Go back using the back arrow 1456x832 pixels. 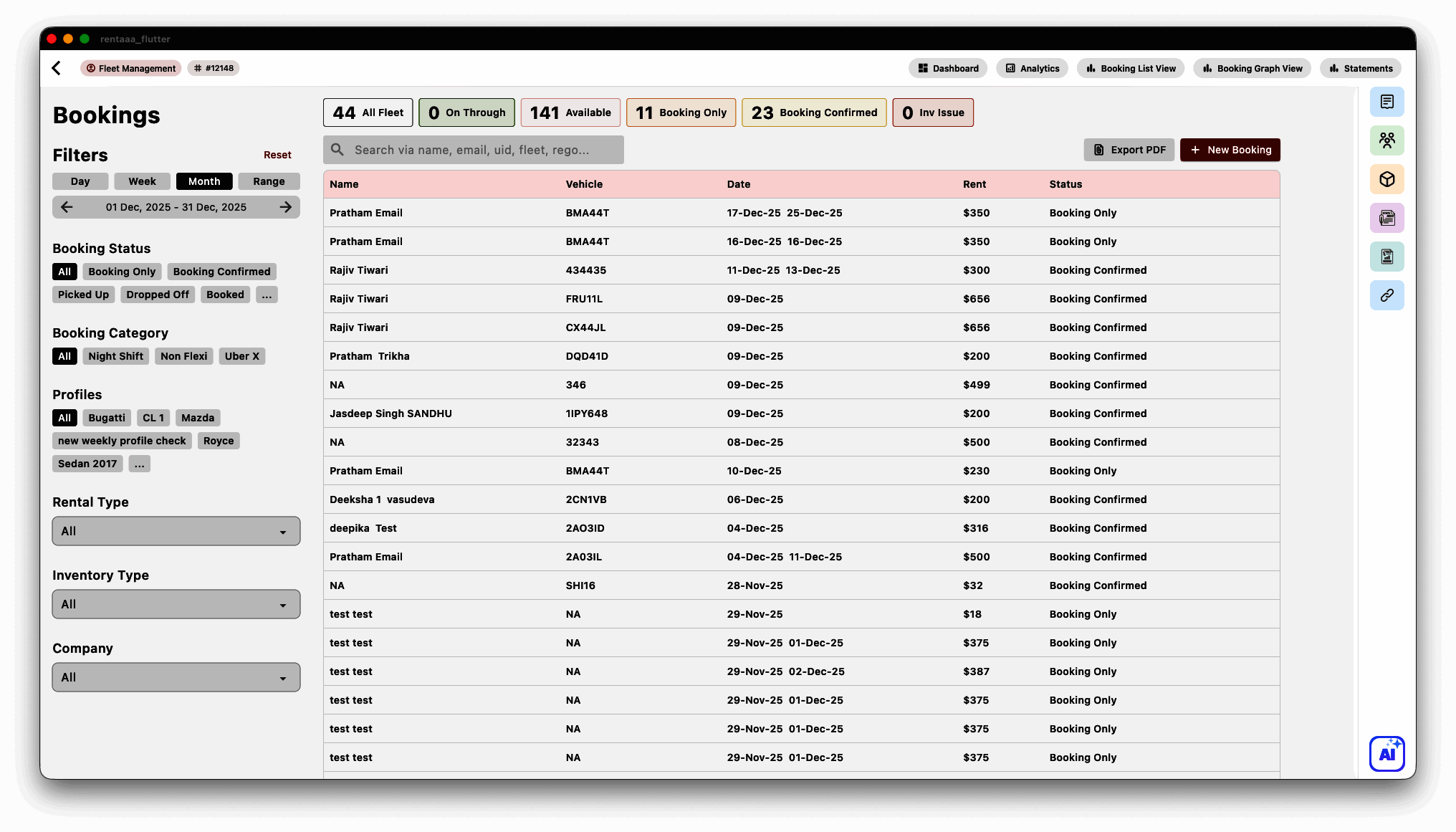tap(57, 68)
